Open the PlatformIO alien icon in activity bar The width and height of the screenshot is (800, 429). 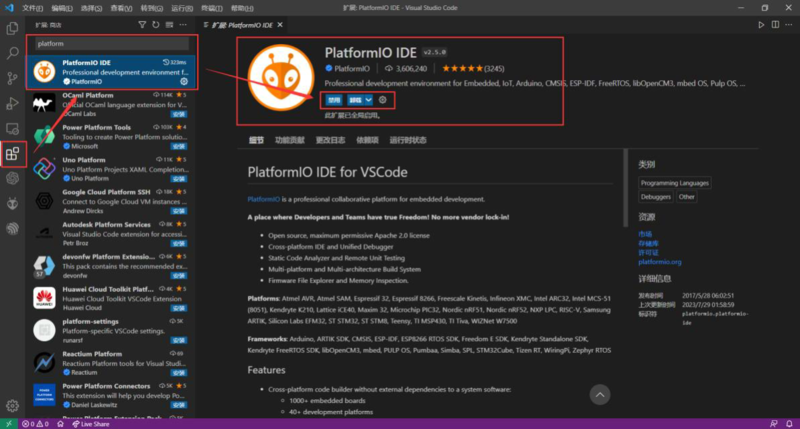13,203
